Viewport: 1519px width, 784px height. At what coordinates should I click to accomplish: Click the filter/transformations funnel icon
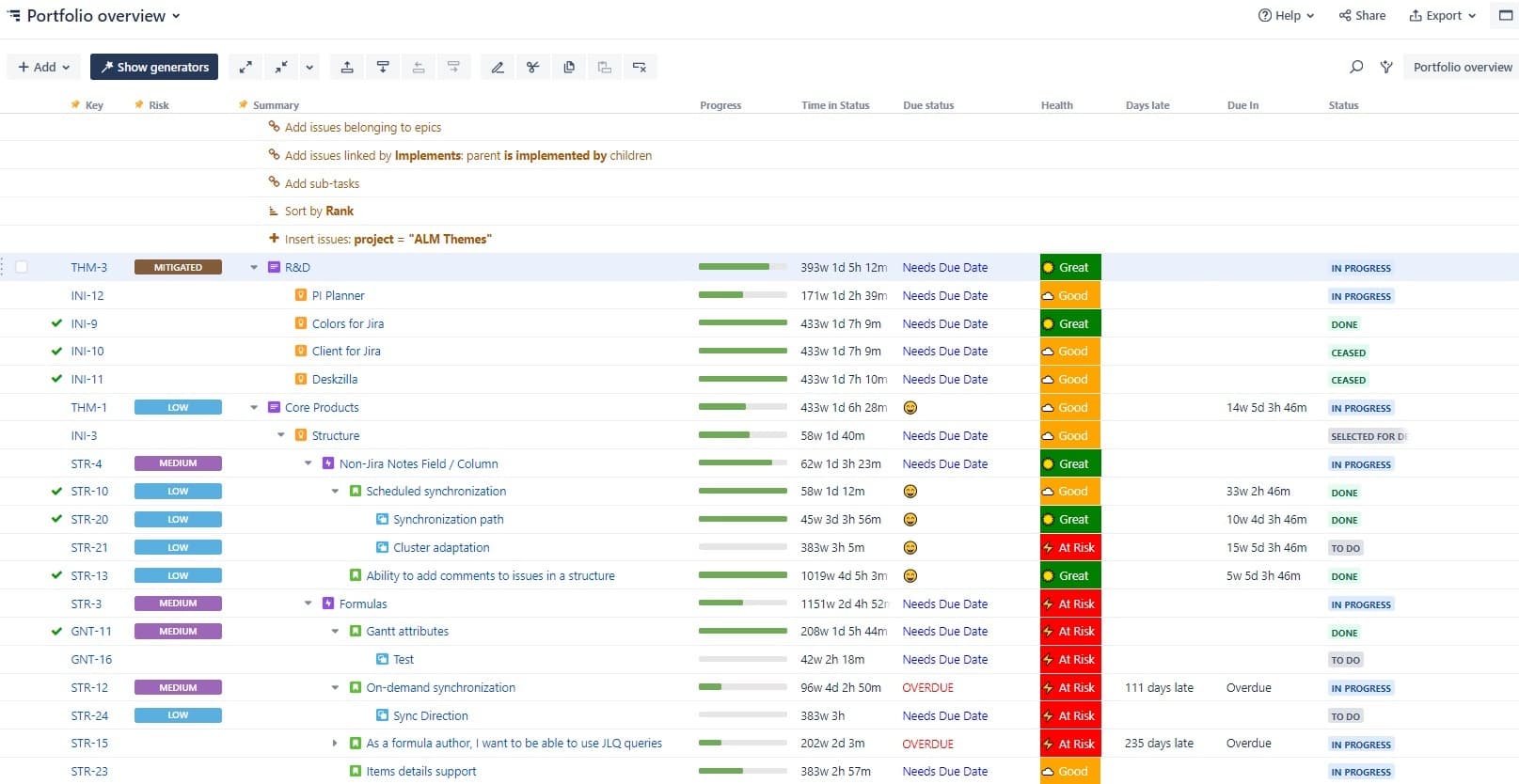point(1386,67)
